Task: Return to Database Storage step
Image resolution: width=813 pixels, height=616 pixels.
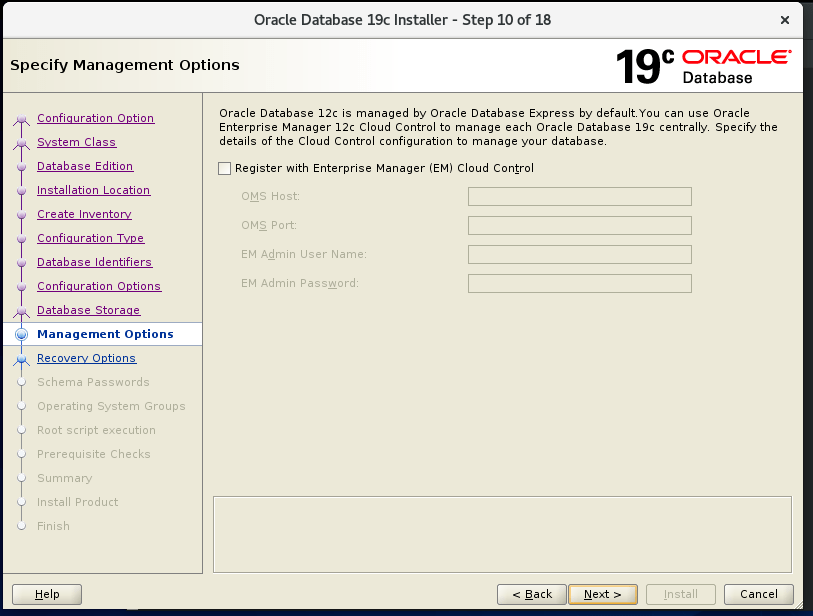Action: [88, 310]
